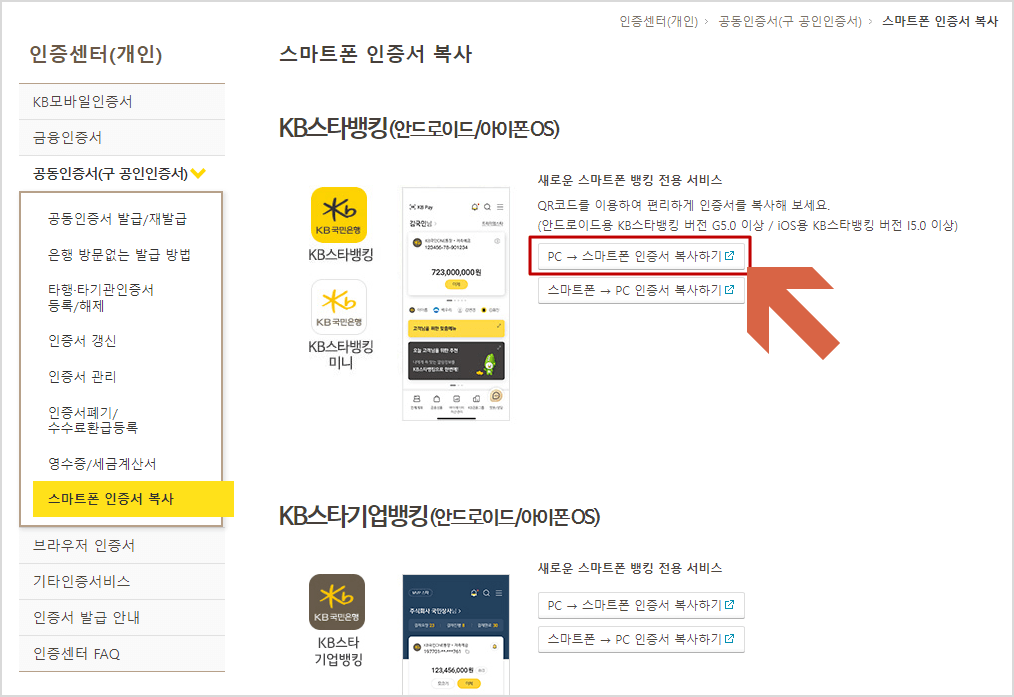This screenshot has width=1014, height=697.
Task: Go to 인증서폐기/수수료환급등록 submenu
Action: (x=92, y=420)
